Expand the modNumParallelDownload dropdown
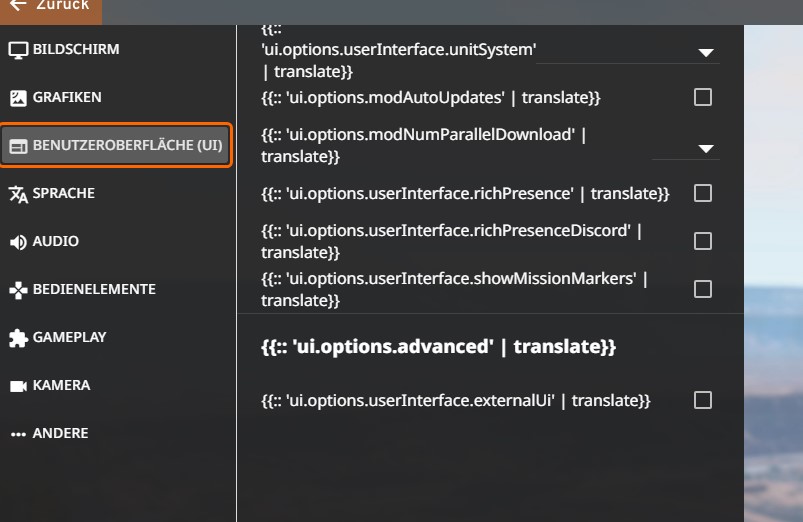This screenshot has height=522, width=803. coord(706,148)
